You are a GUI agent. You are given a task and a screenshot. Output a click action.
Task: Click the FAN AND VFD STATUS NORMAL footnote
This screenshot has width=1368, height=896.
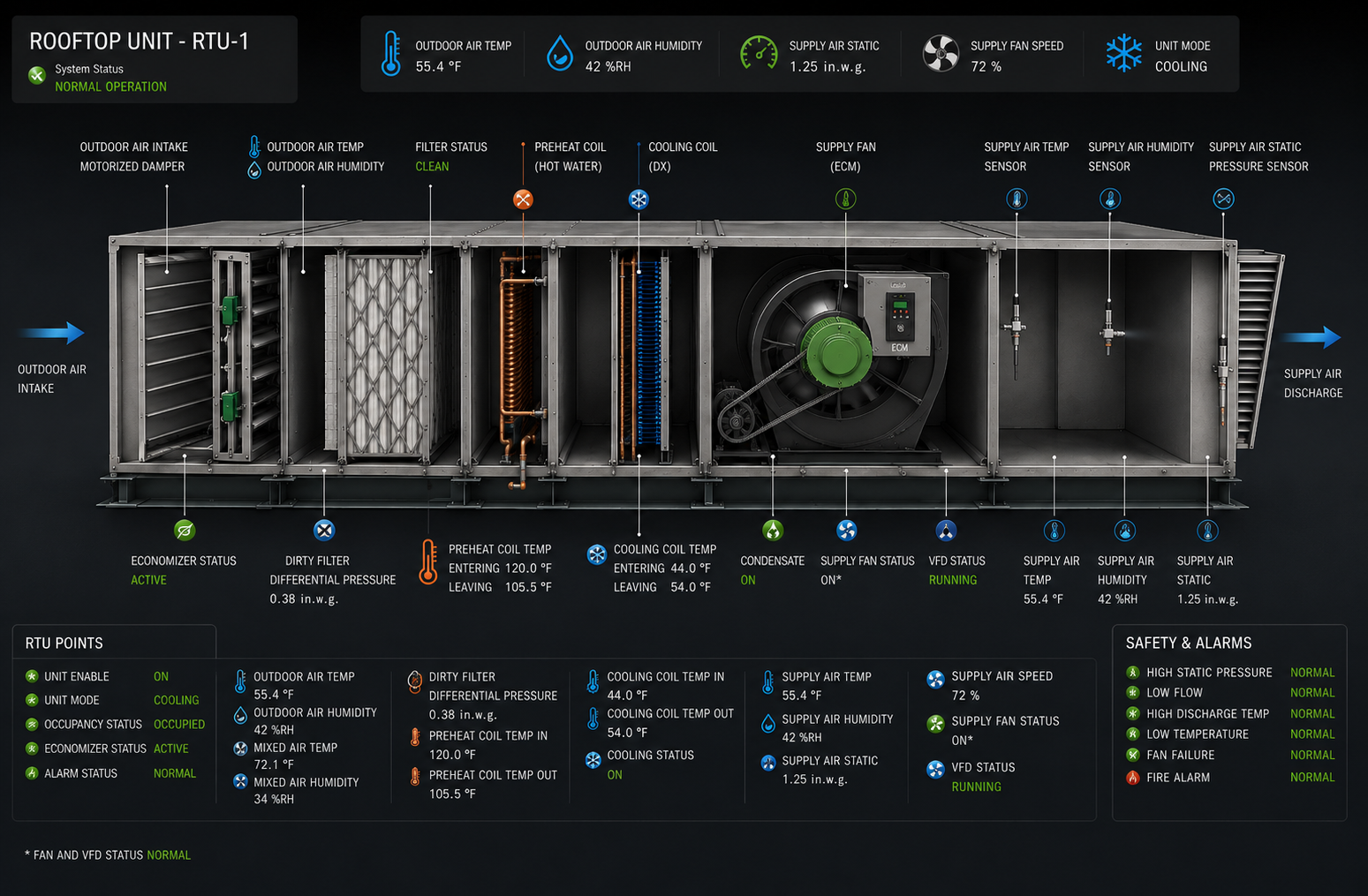(108, 855)
